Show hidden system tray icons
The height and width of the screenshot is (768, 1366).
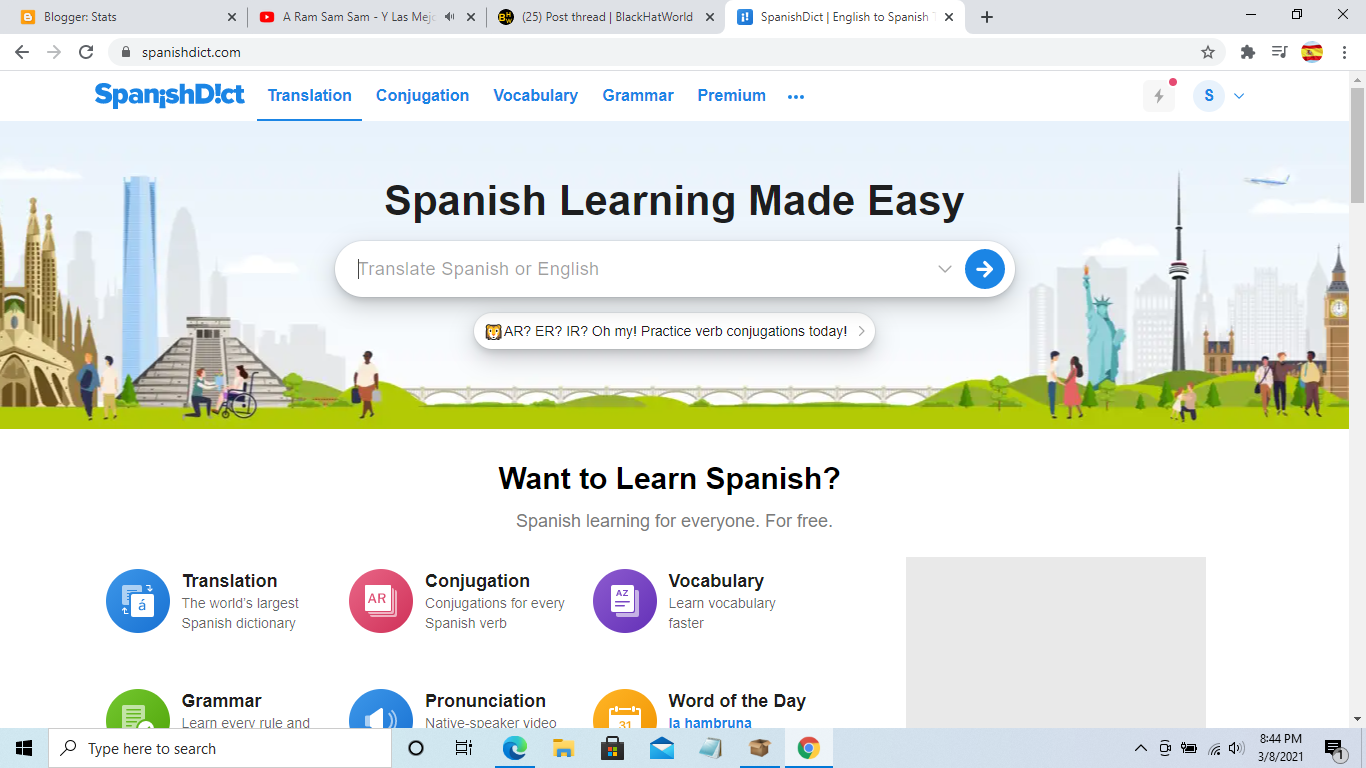[x=1140, y=748]
